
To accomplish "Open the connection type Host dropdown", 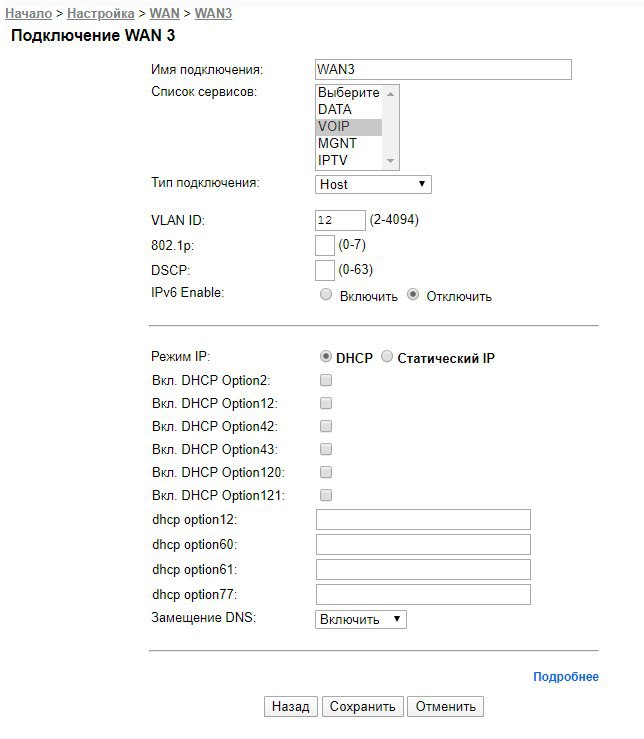I will coord(373,184).
